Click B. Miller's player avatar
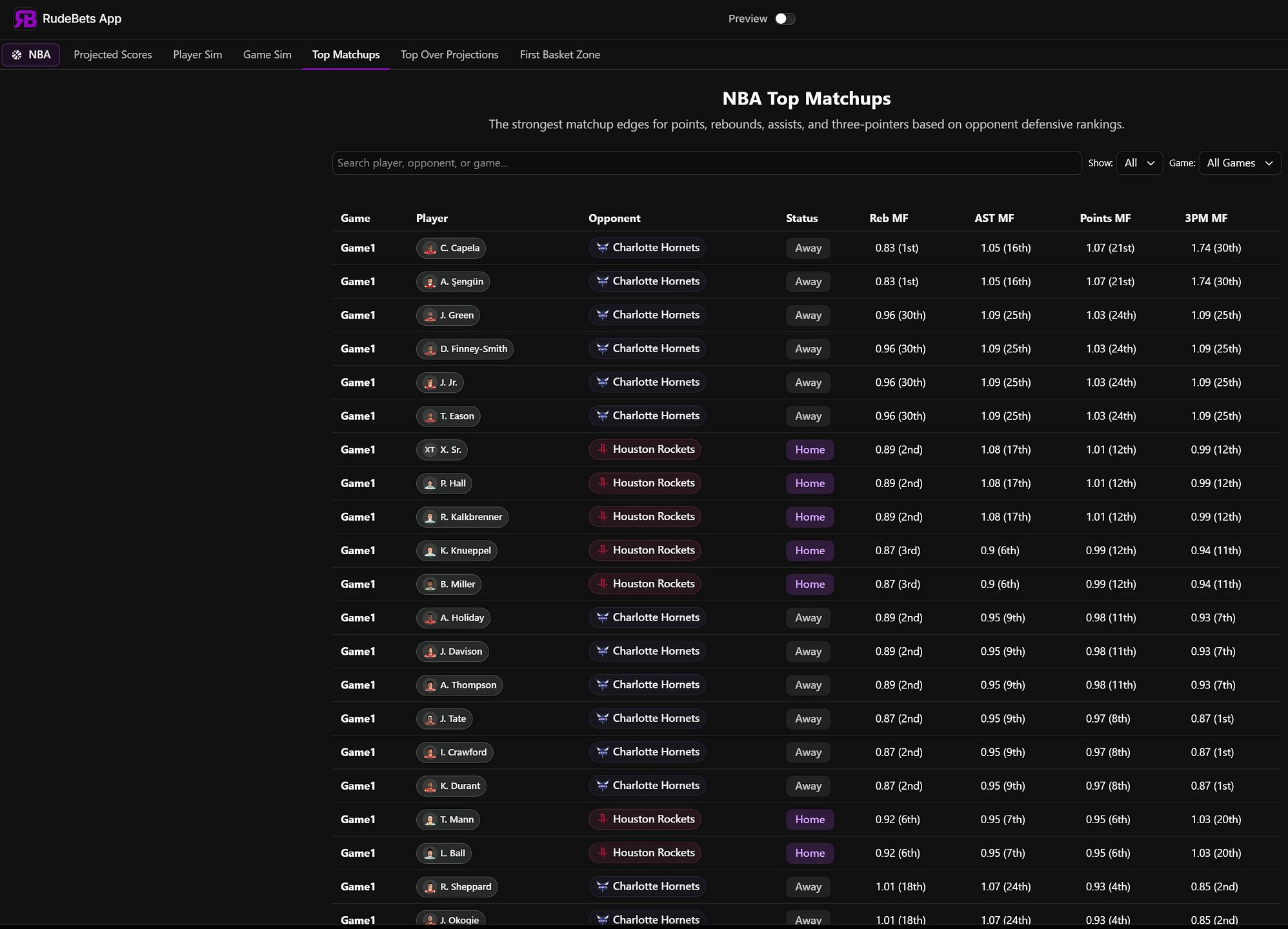The width and height of the screenshot is (1288, 929). point(430,584)
